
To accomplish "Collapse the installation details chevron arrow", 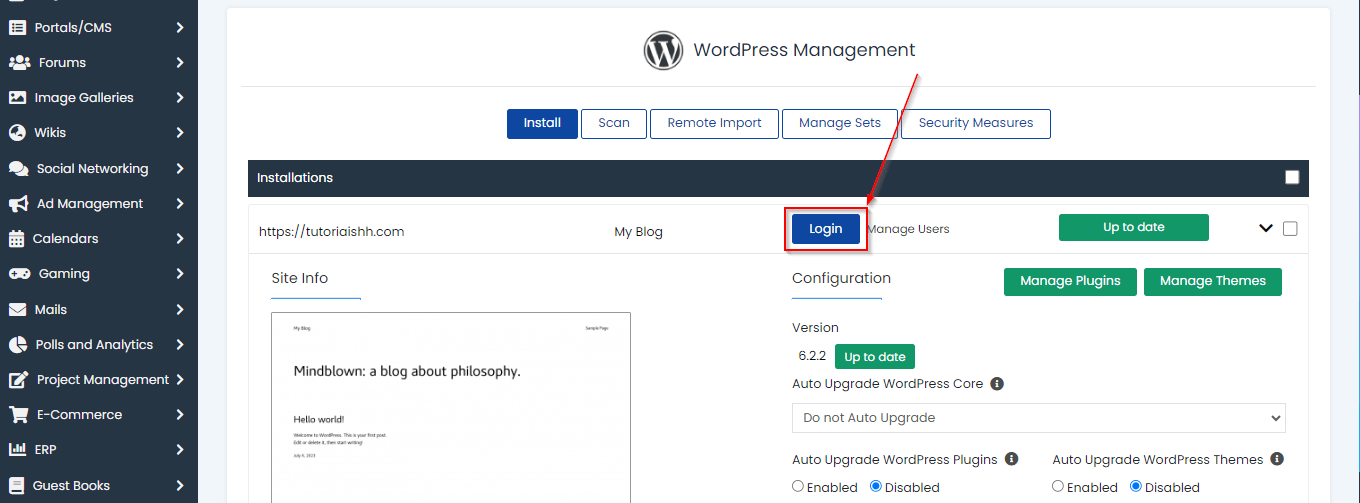I will tap(1266, 229).
